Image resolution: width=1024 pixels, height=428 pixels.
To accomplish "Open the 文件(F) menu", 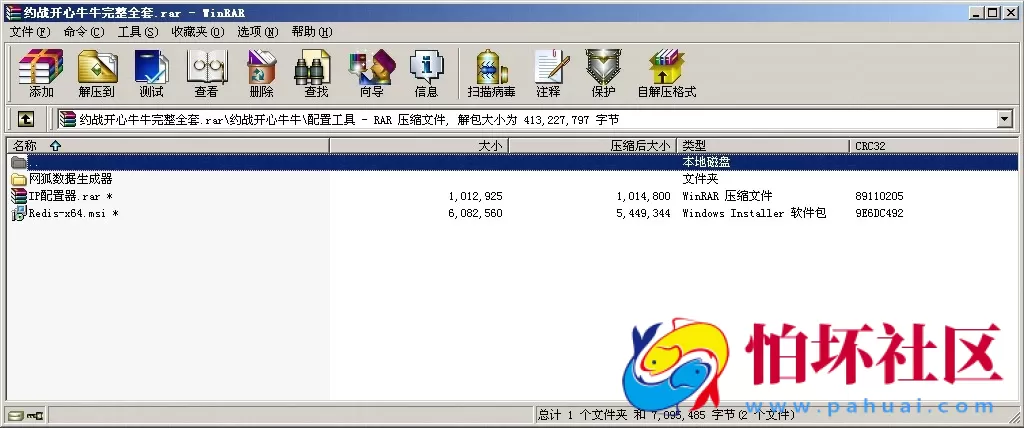I will (x=30, y=31).
